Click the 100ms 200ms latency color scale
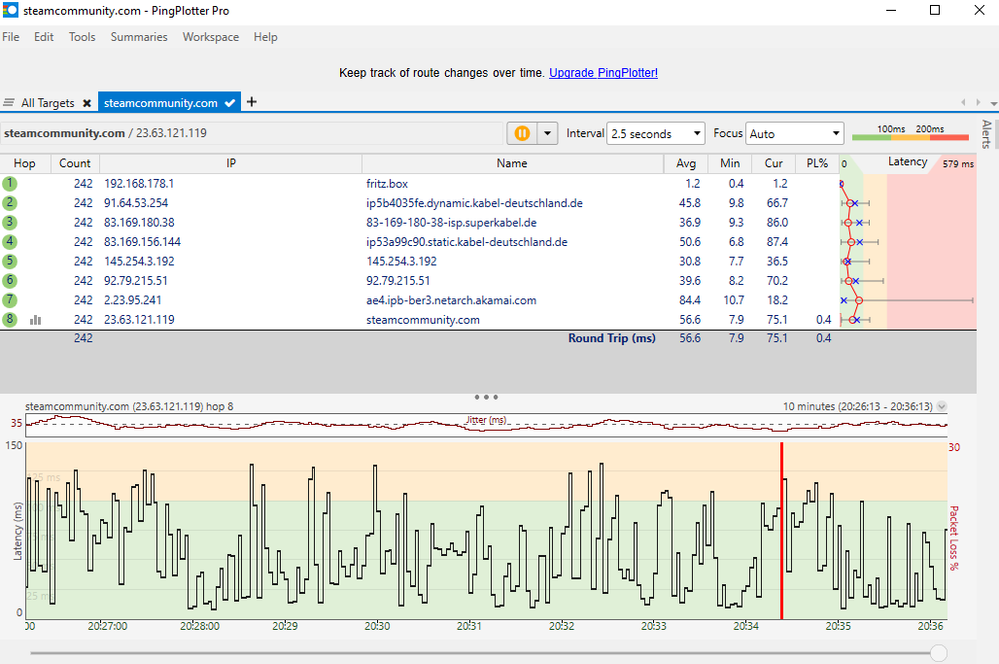Viewport: 999px width, 664px height. pos(911,133)
